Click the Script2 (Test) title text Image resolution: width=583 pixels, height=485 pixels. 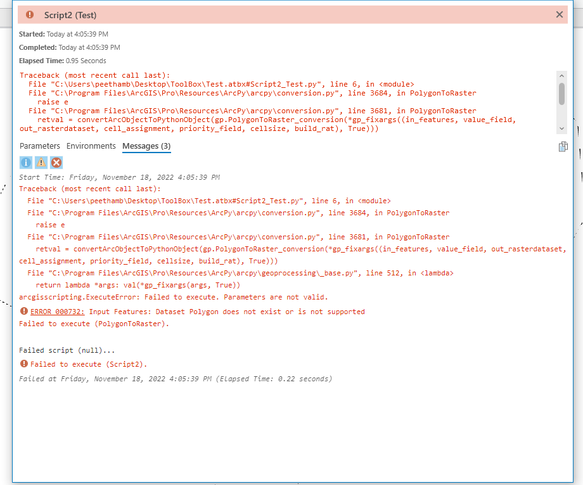70,15
